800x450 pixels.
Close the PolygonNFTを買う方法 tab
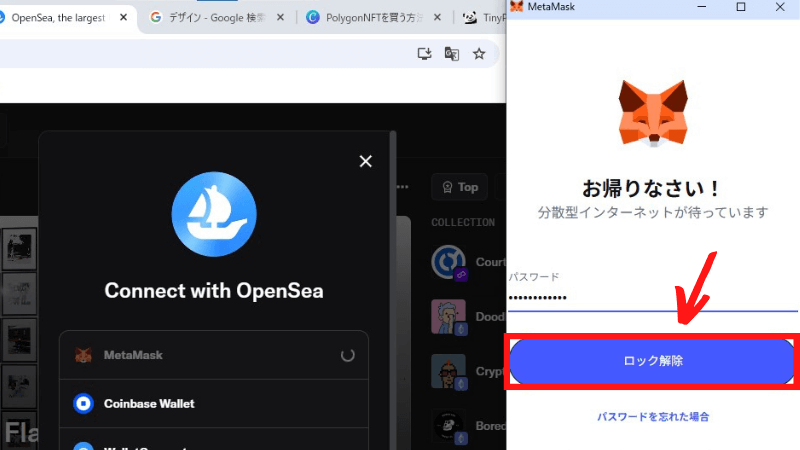[x=437, y=17]
